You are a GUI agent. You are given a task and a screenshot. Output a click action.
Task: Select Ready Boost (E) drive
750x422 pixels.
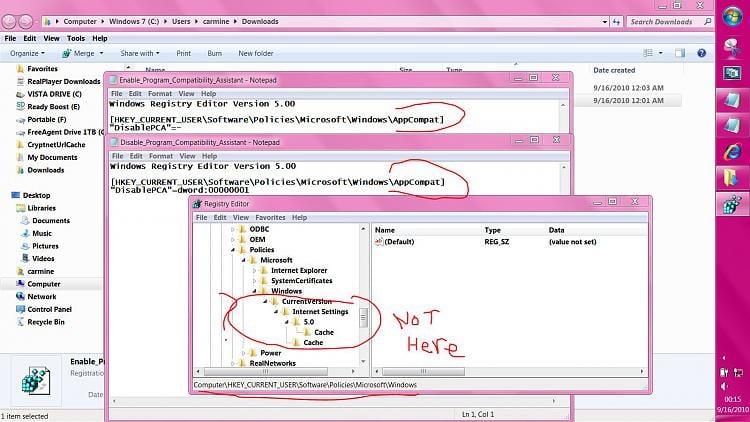53,107
